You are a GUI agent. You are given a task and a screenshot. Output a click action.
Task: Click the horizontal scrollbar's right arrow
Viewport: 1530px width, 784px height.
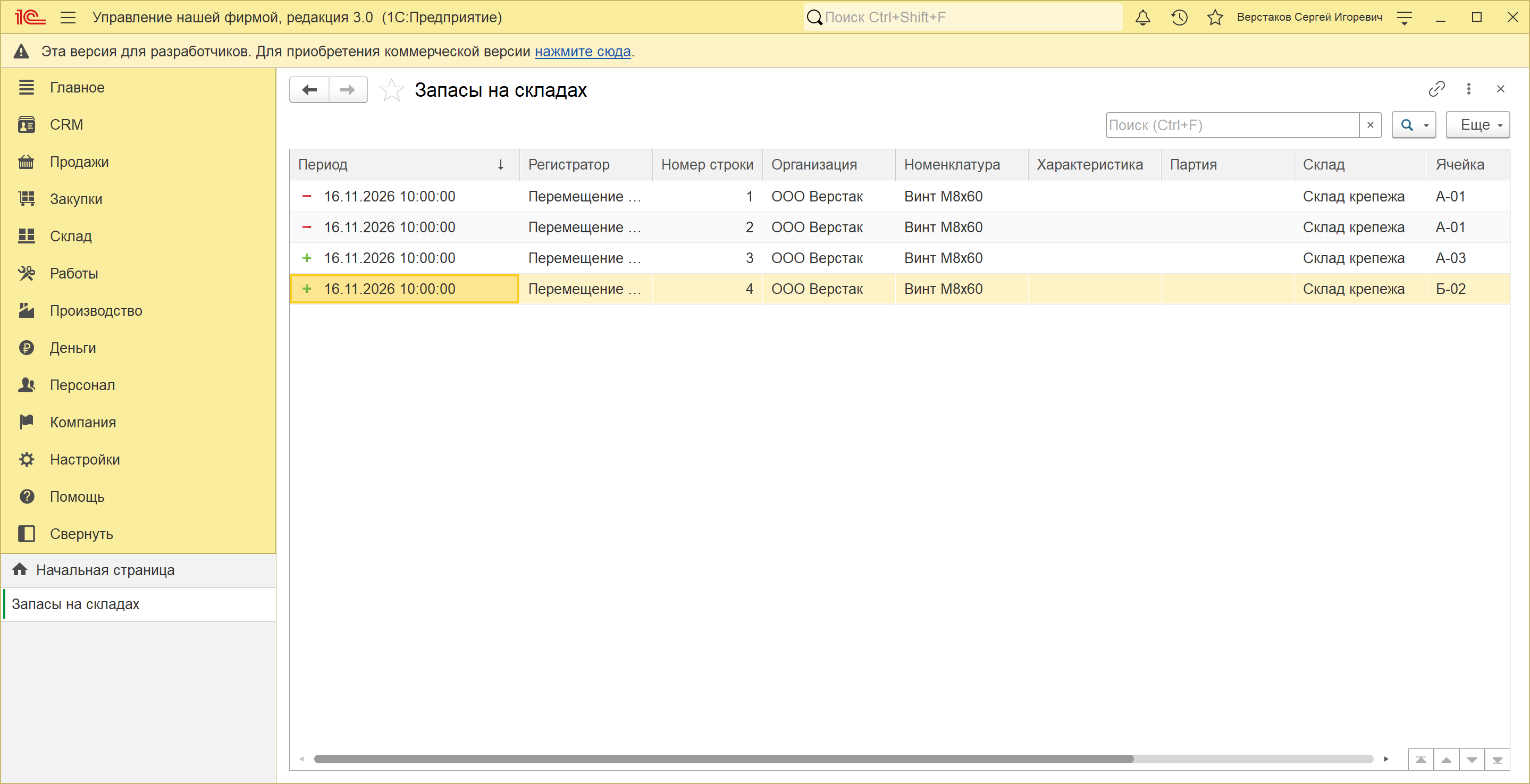click(x=1386, y=759)
